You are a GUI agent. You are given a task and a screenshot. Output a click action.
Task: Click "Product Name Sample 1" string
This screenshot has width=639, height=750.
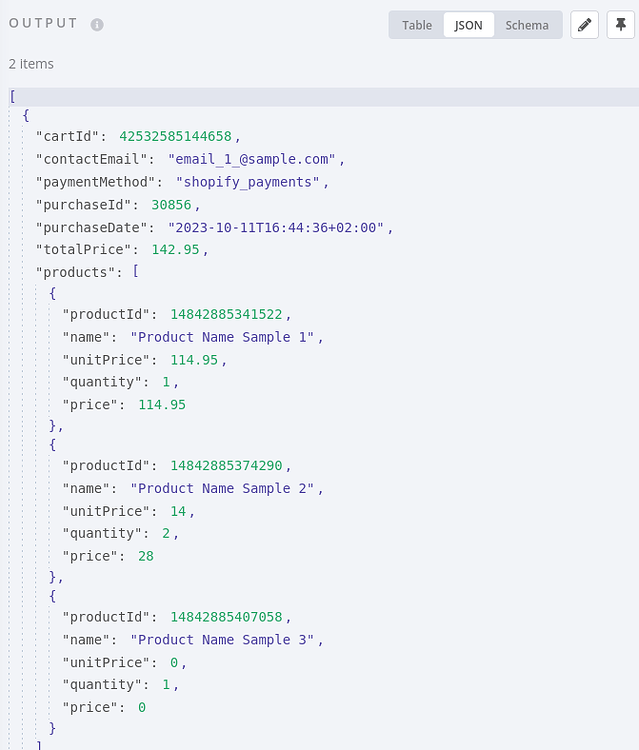222,337
